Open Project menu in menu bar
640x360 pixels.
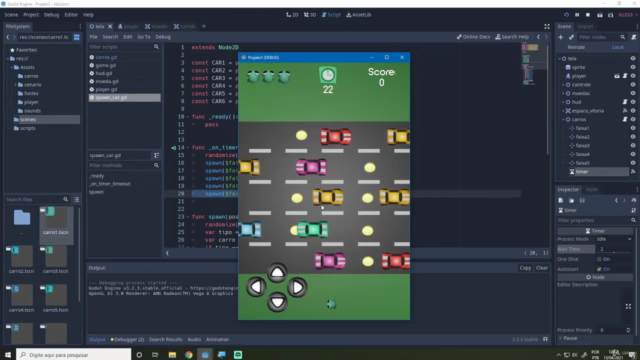click(31, 15)
